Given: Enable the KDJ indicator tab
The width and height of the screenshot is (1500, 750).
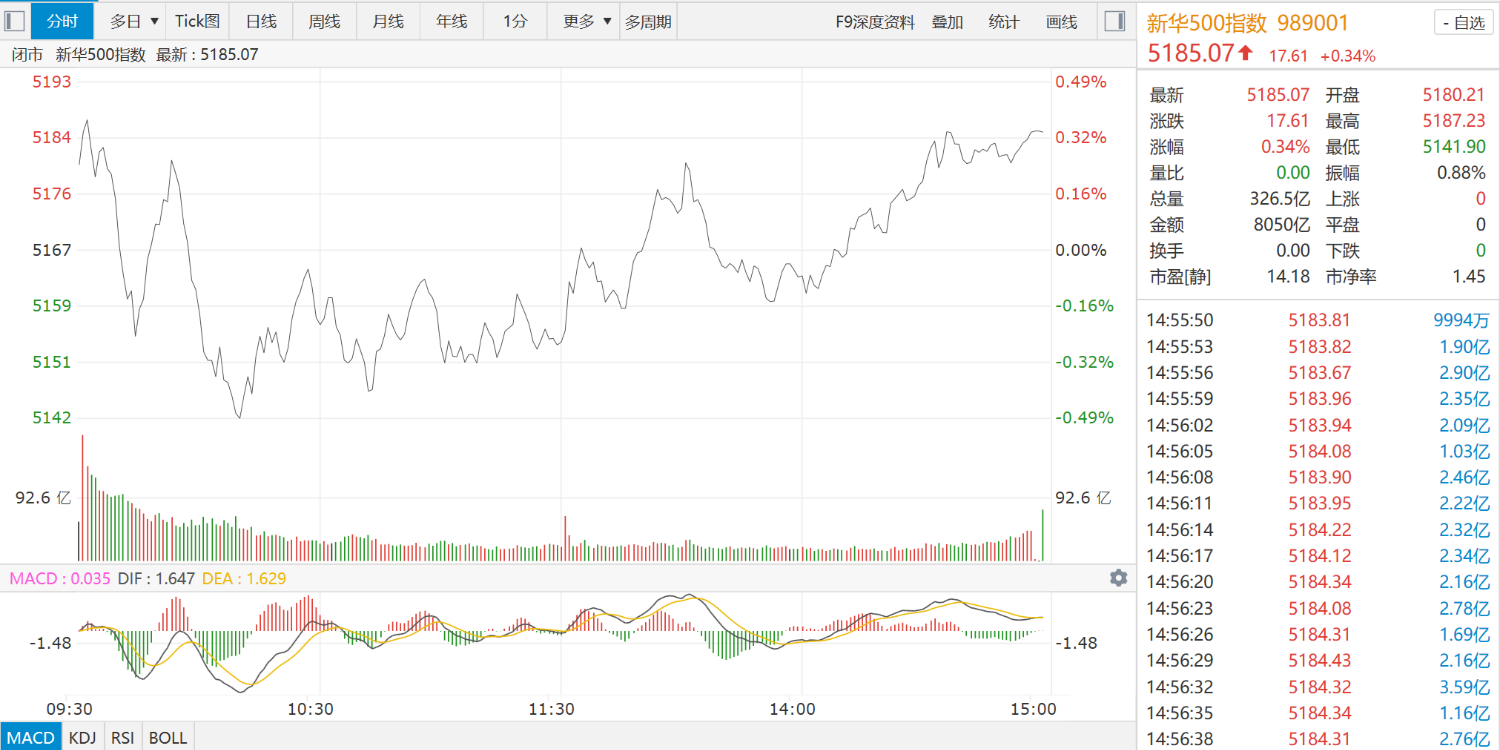Looking at the screenshot, I should click(x=84, y=738).
